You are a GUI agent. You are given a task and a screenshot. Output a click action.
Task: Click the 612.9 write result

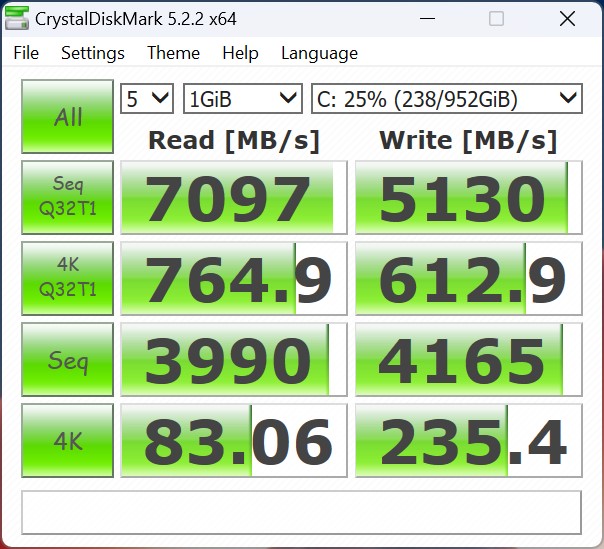468,278
